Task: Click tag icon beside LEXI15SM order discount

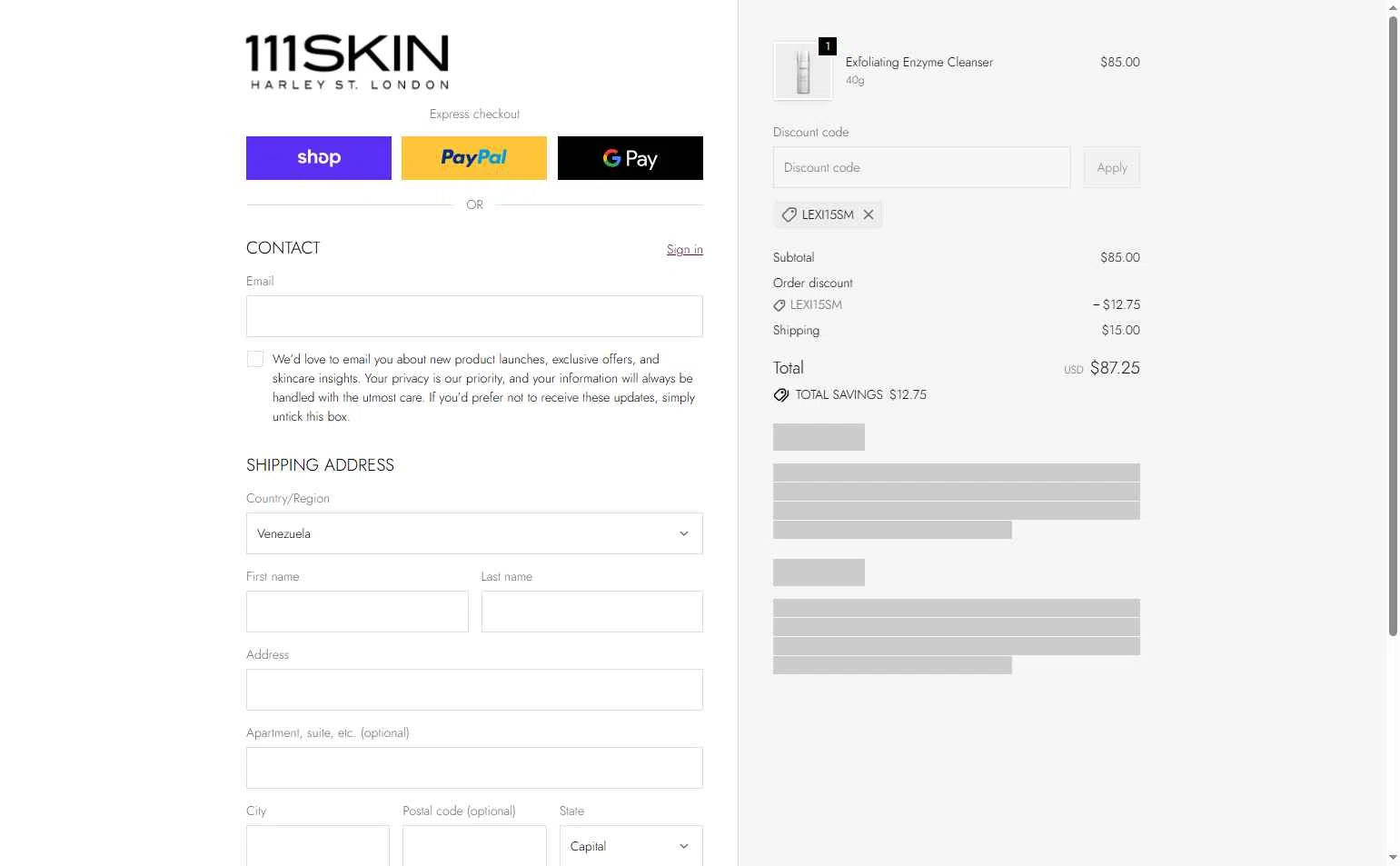Action: (x=779, y=305)
